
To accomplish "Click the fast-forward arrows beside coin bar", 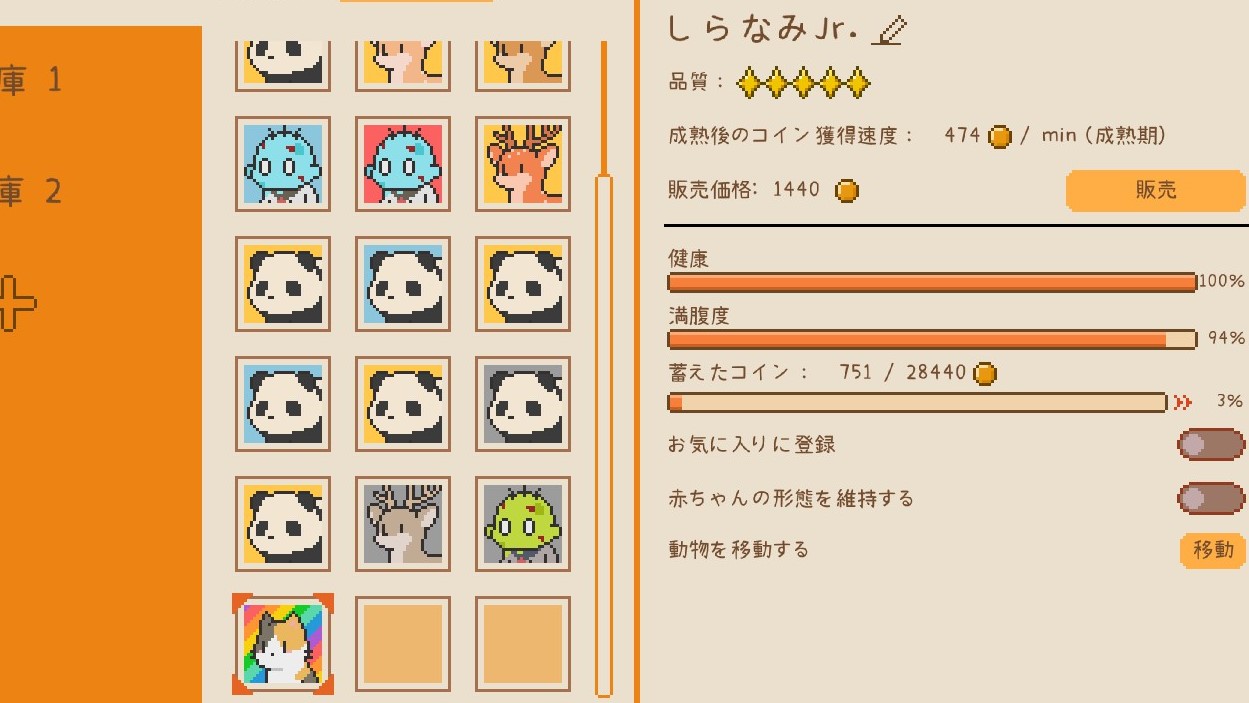I will (1183, 402).
